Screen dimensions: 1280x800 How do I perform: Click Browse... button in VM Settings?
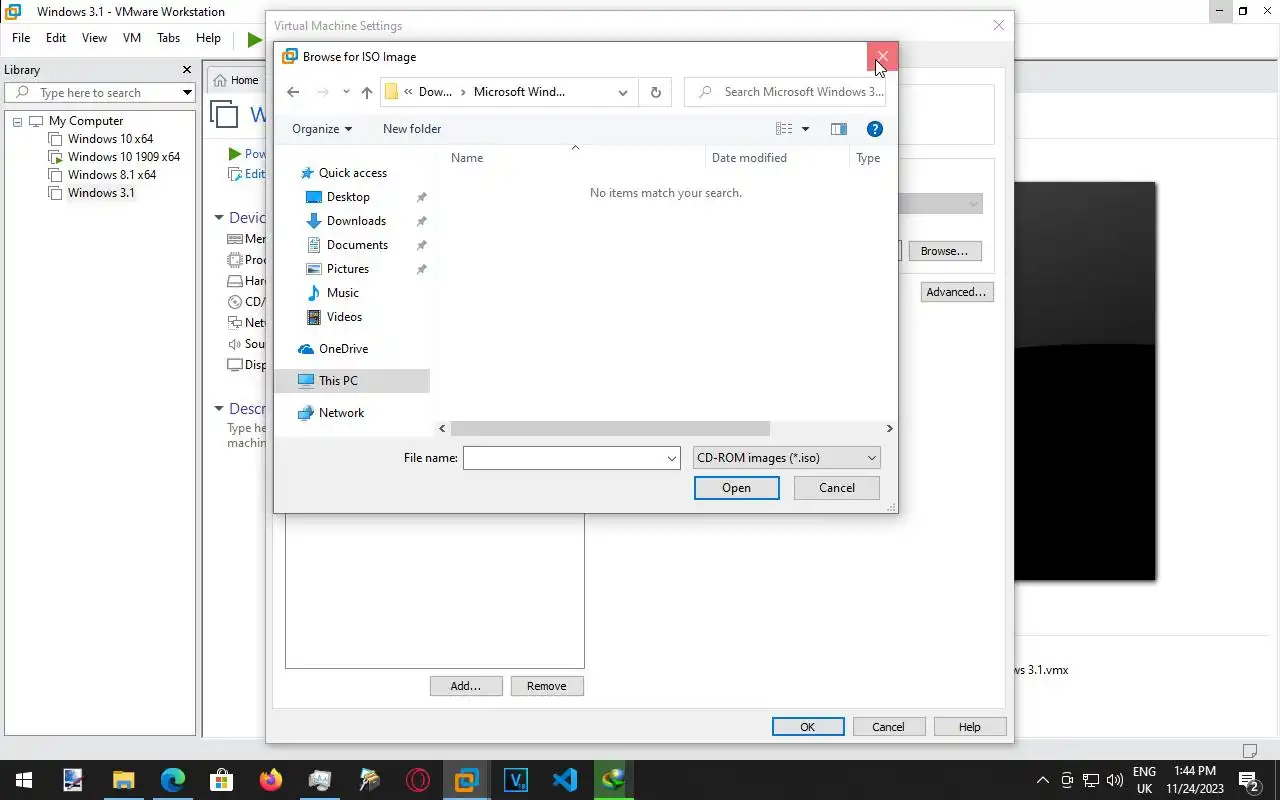945,251
